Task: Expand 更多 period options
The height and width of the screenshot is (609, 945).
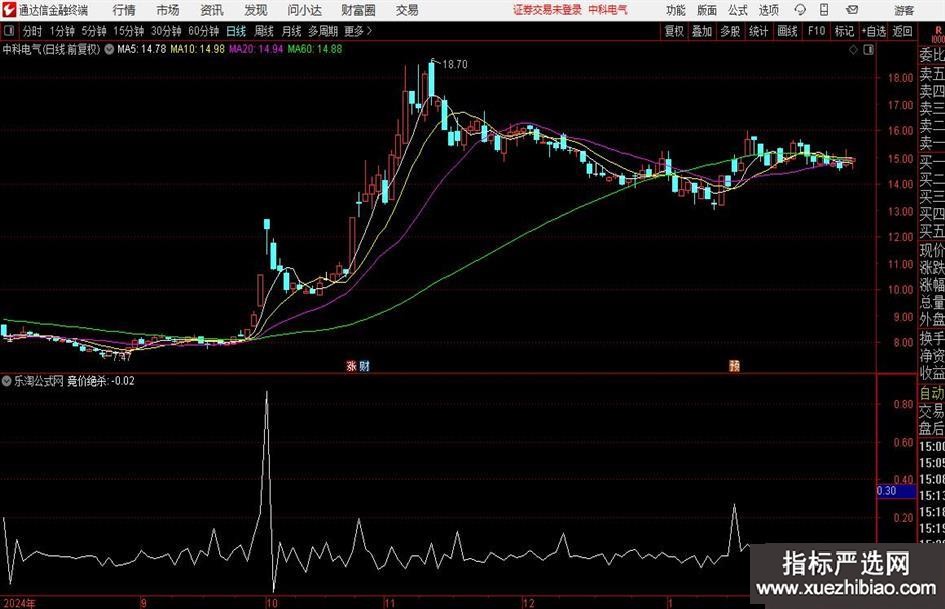Action: [x=358, y=31]
